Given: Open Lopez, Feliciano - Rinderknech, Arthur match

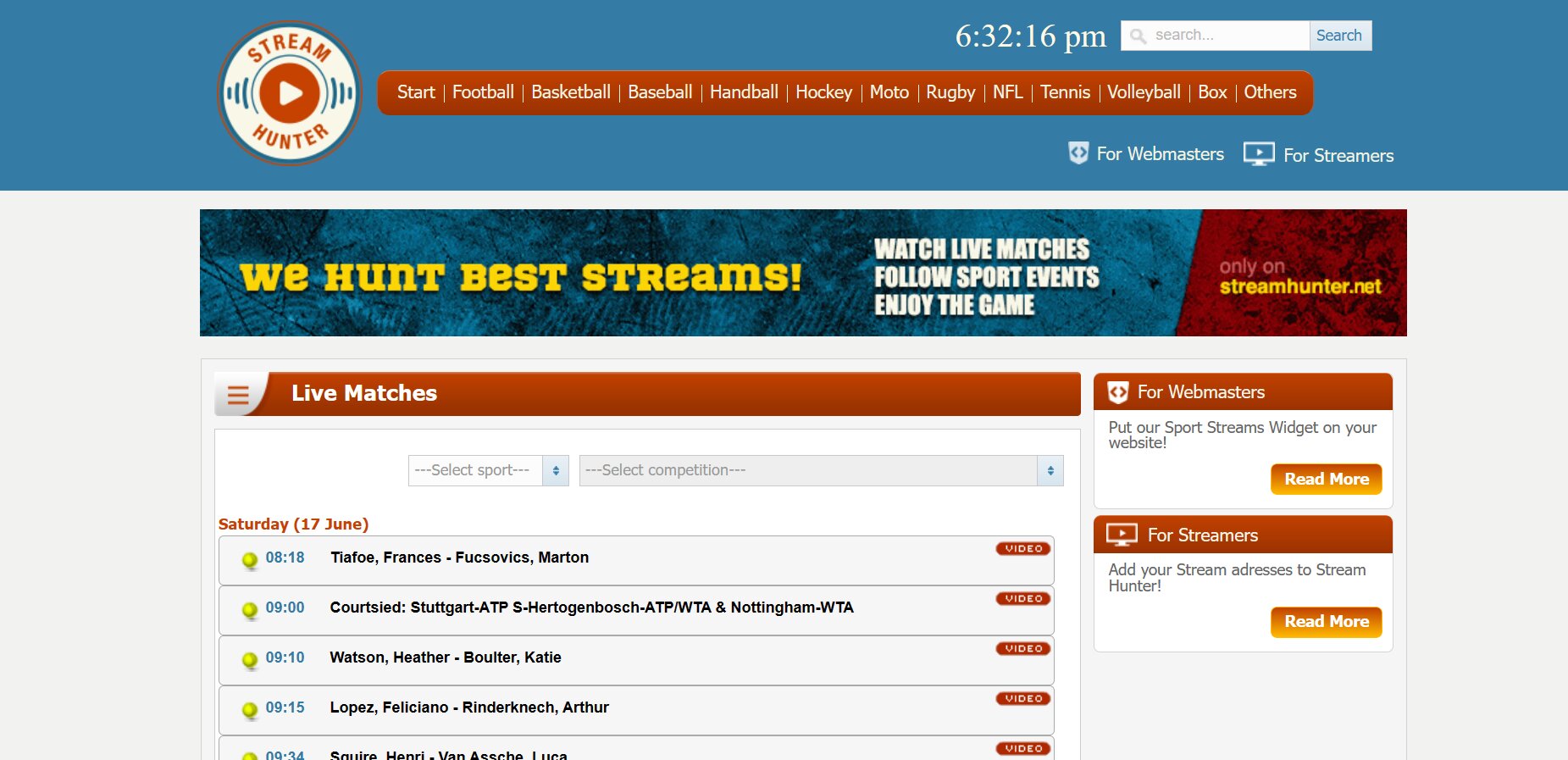Looking at the screenshot, I should click(636, 710).
